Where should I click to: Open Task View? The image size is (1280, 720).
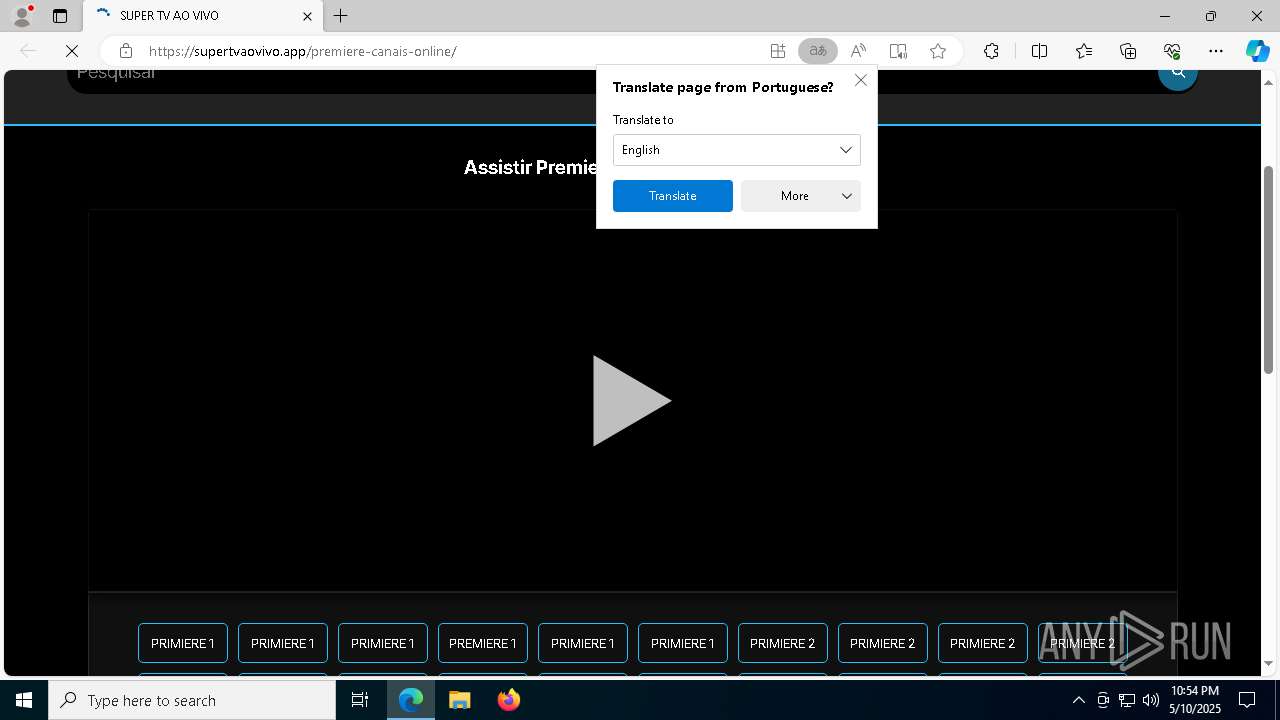click(x=360, y=700)
